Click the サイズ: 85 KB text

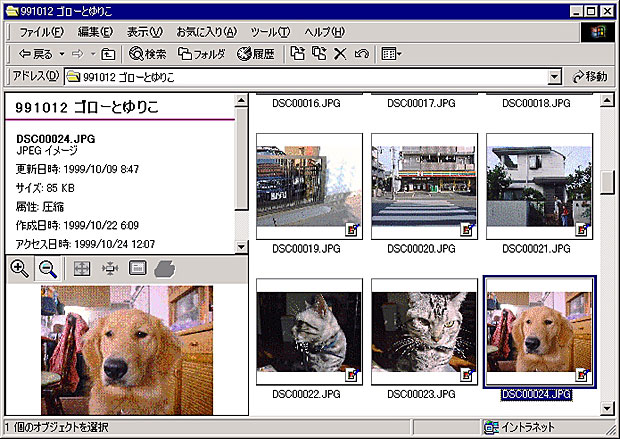point(45,188)
